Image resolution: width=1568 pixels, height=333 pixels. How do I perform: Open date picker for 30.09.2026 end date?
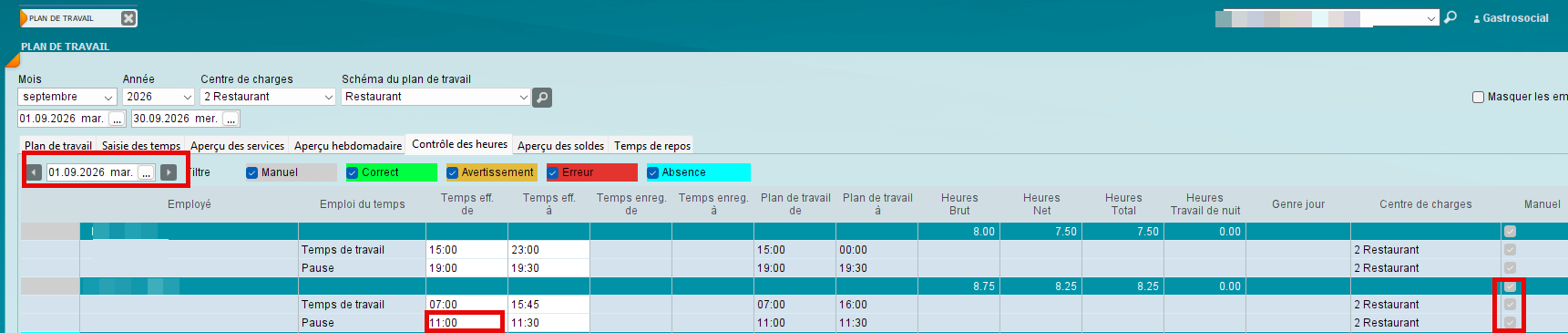point(231,120)
